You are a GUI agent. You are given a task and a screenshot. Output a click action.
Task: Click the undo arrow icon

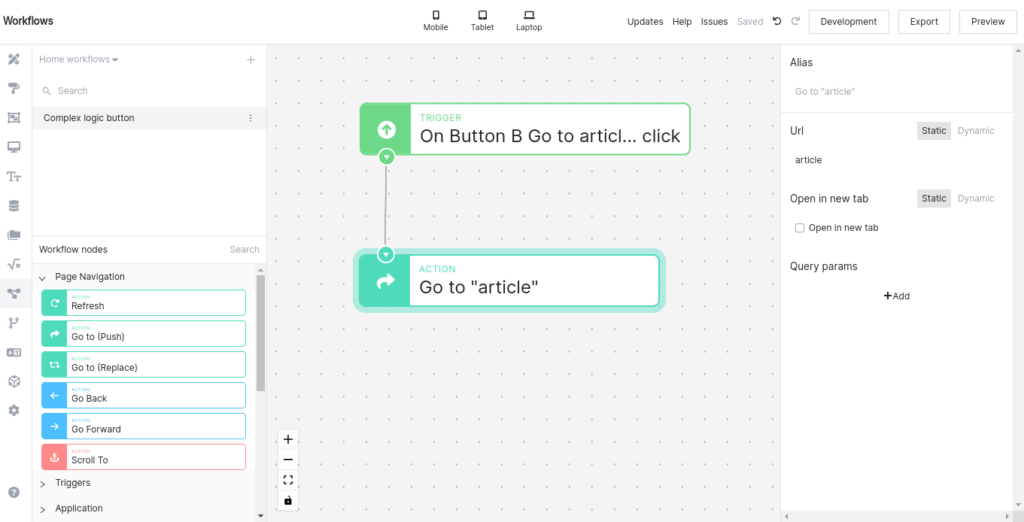click(x=777, y=21)
